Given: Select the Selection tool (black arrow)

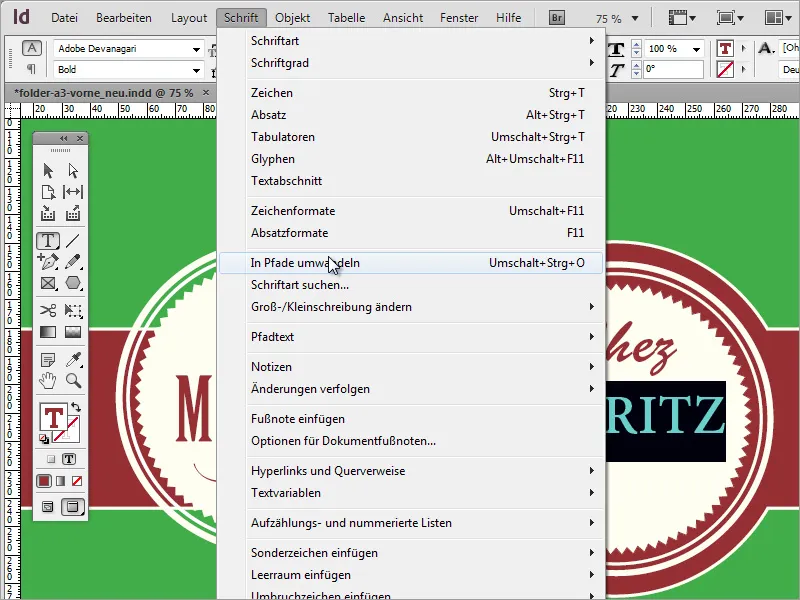Looking at the screenshot, I should tap(48, 170).
